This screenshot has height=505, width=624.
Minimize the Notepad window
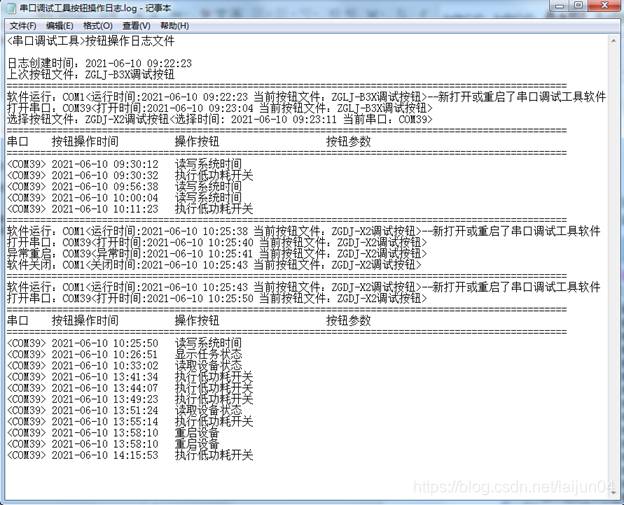click(559, 6)
